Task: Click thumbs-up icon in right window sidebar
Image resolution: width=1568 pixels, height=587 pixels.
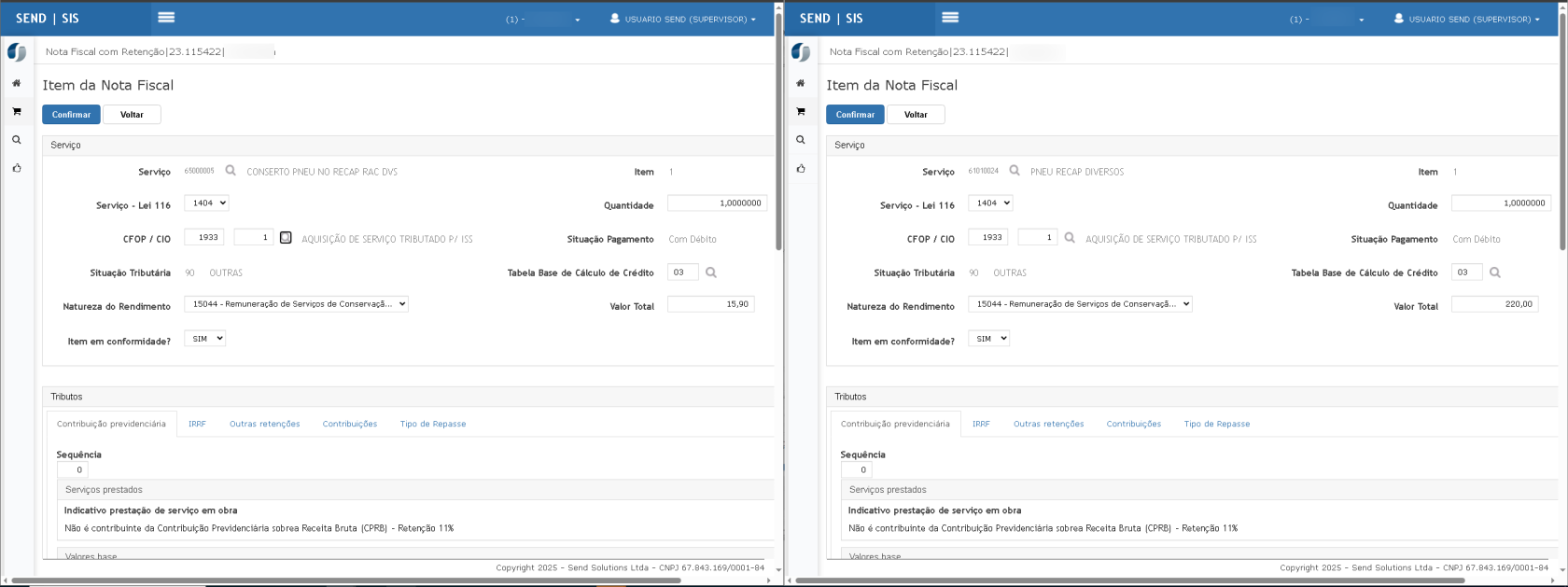Action: point(800,168)
